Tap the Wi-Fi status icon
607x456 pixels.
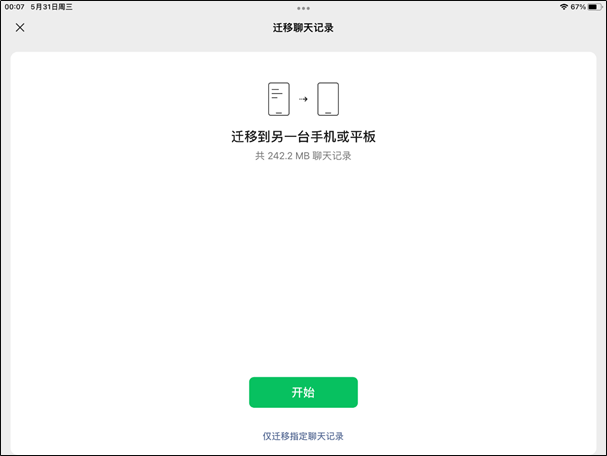(x=564, y=7)
